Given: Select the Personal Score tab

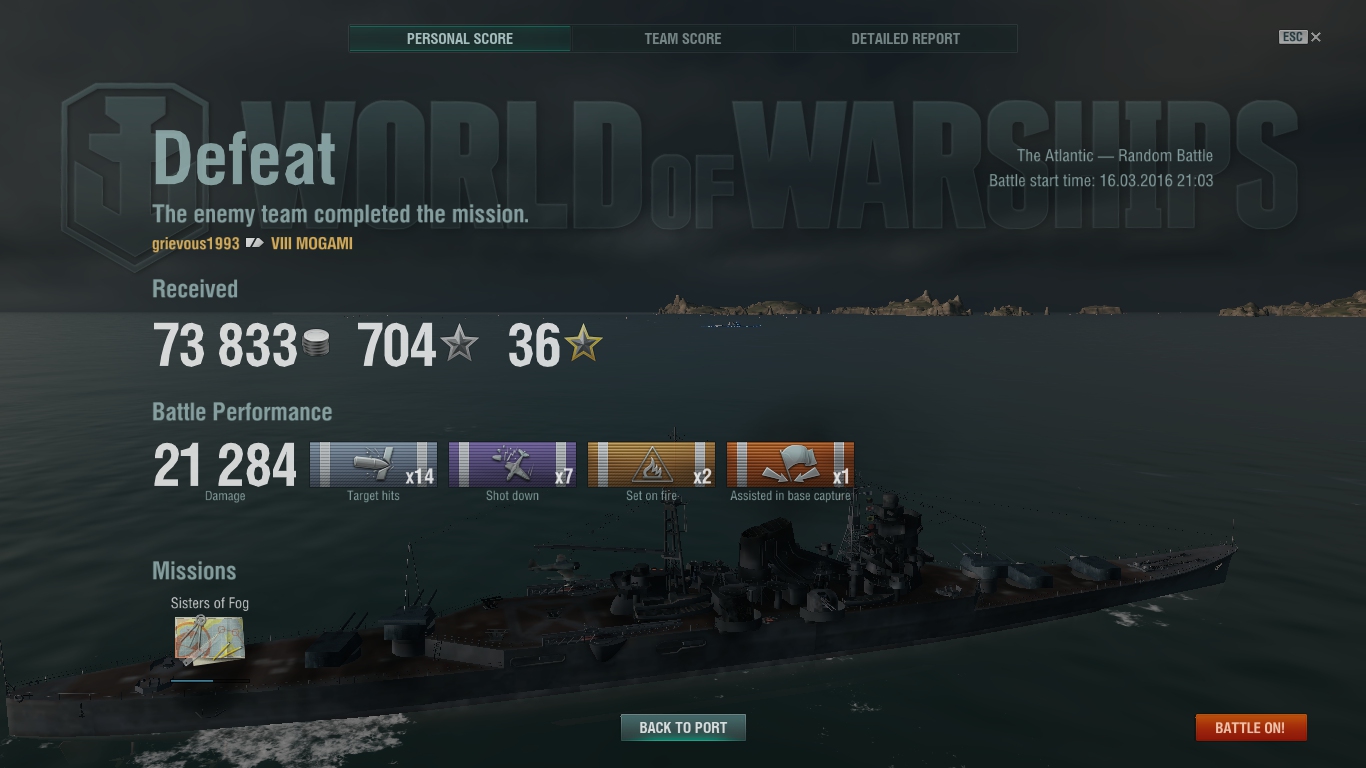Looking at the screenshot, I should [x=460, y=39].
